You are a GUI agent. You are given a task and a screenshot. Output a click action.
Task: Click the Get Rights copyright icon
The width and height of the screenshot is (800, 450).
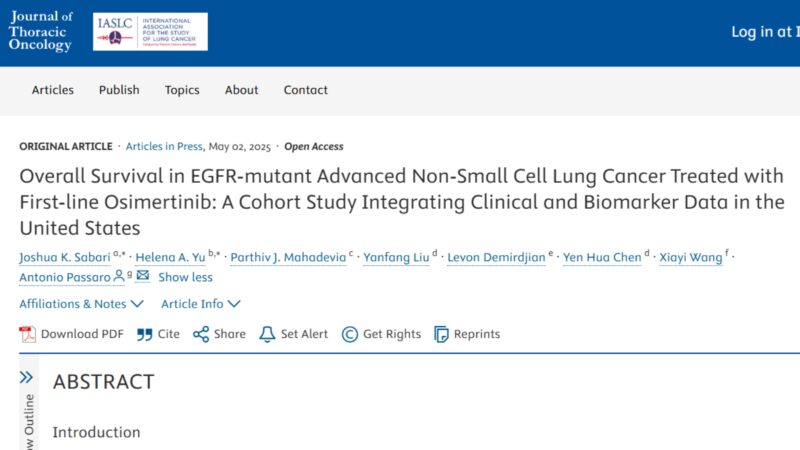coord(349,334)
